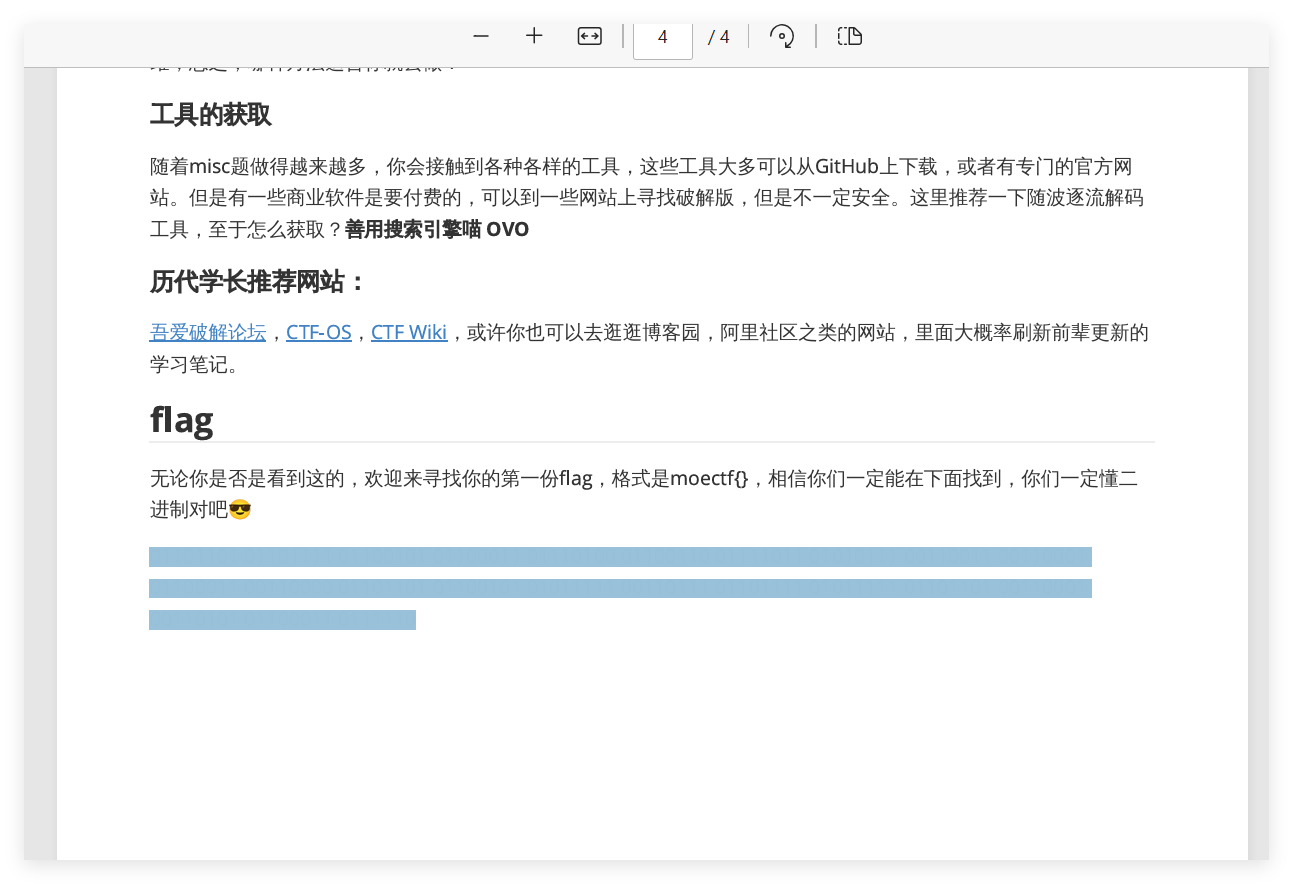1293x884 pixels.
Task: Click the flag heading
Action: (182, 419)
